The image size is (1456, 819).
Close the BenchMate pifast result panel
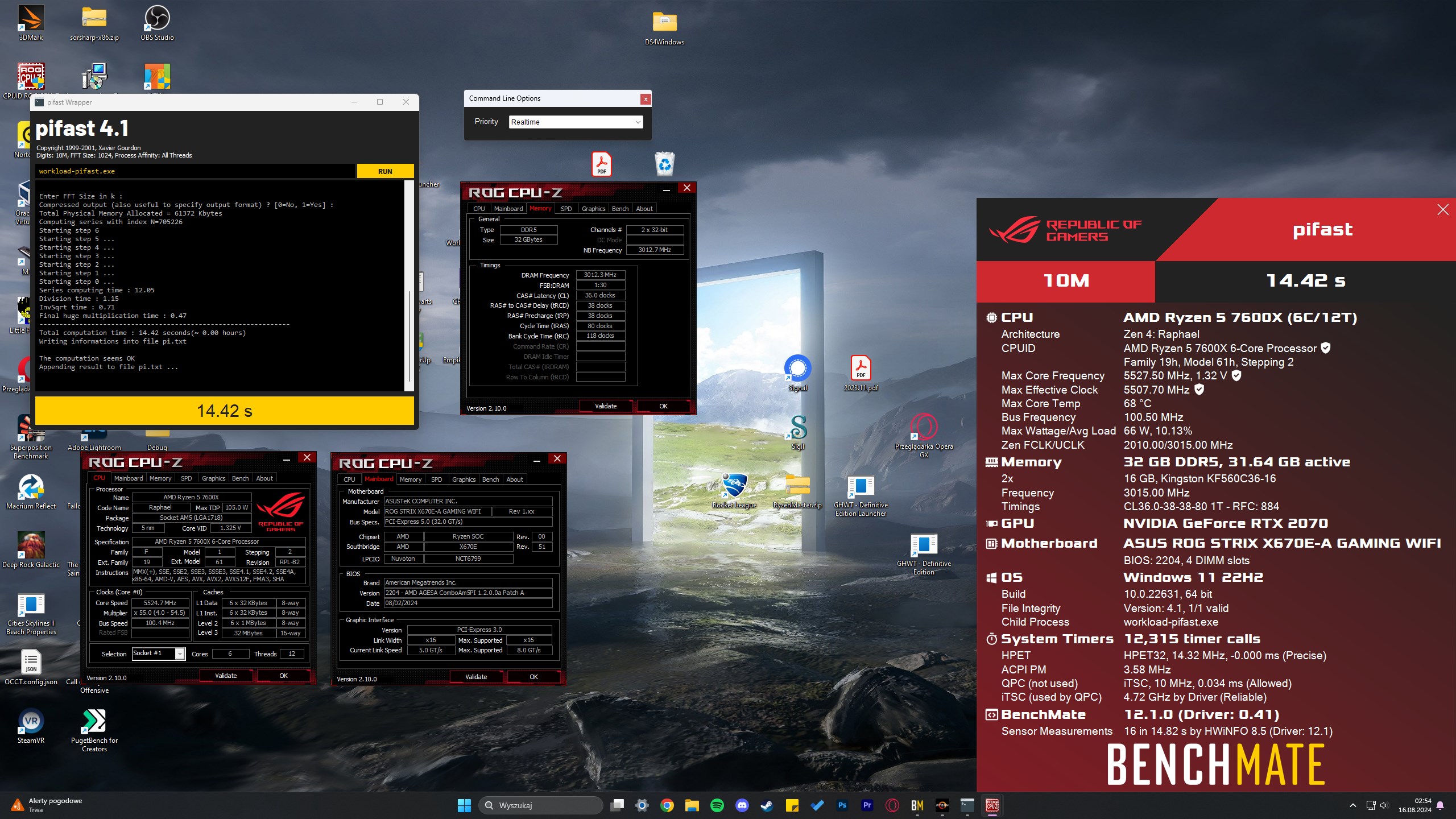1443,210
